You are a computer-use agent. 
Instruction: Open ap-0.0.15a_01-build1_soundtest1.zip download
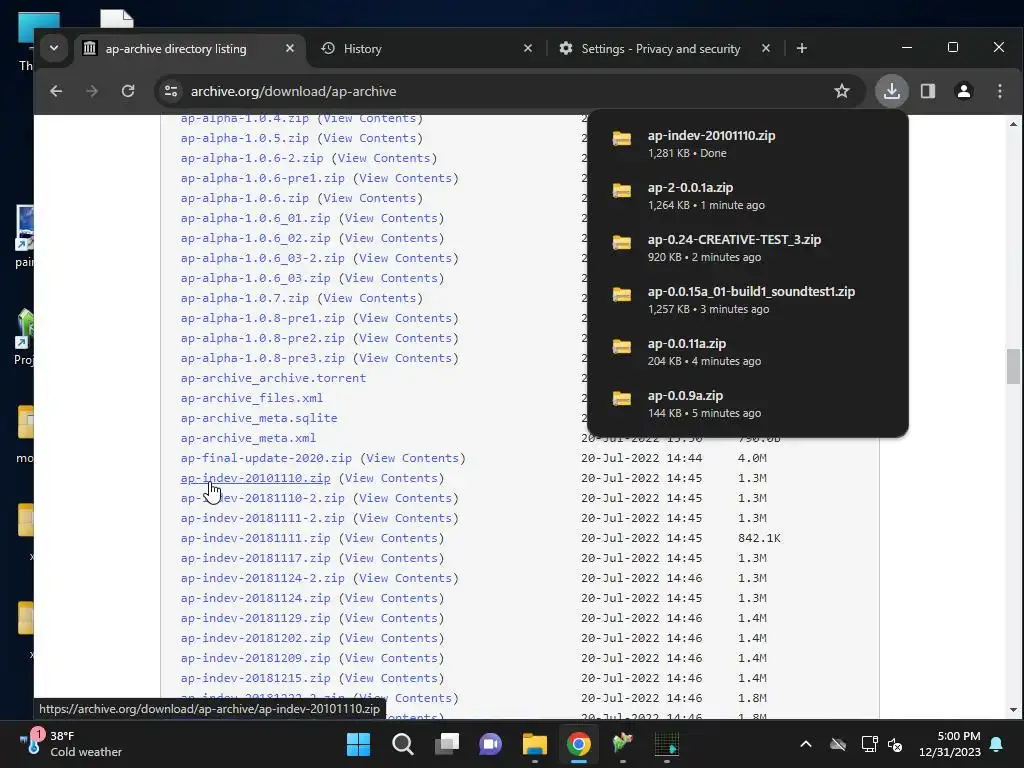click(748, 300)
